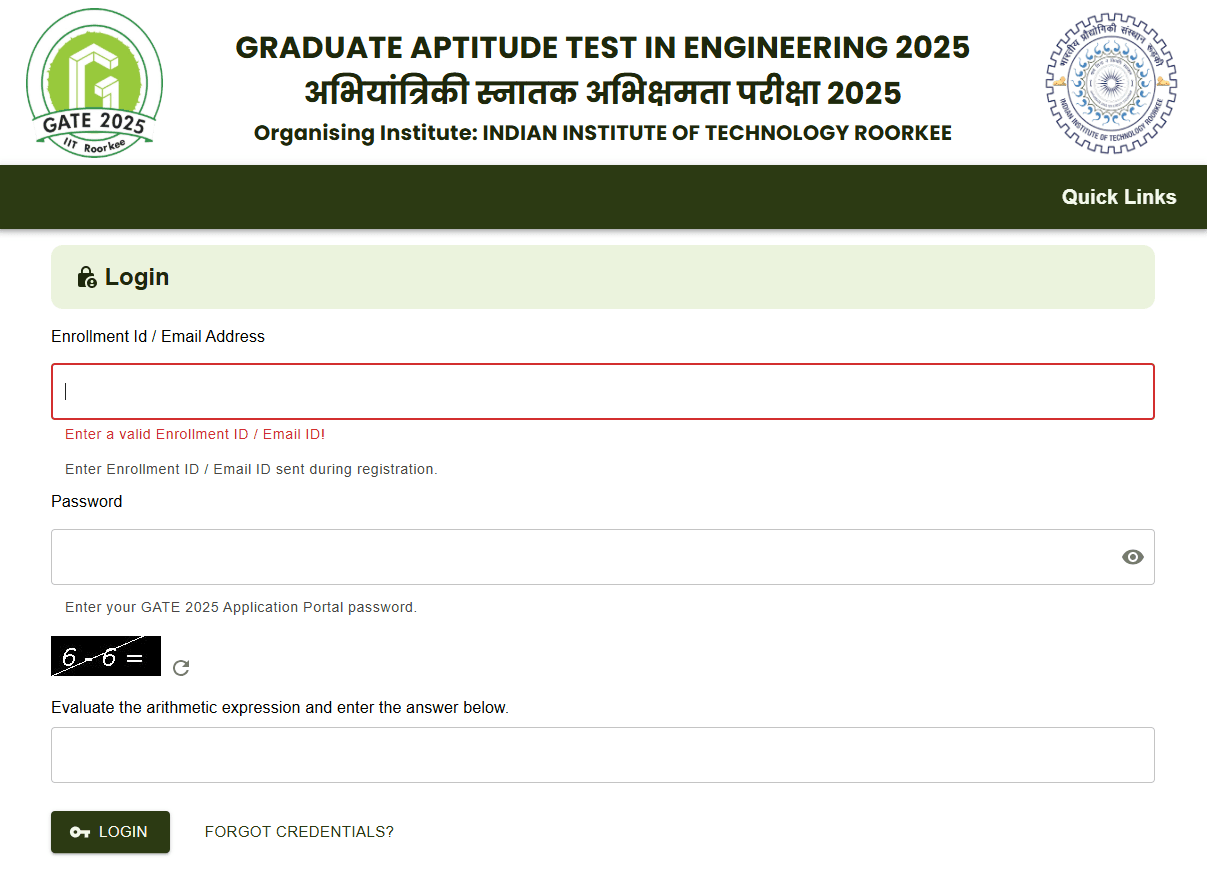This screenshot has width=1207, height=879.
Task: Click the "Evaluate the arithmetic expression" instruction
Action: point(280,707)
